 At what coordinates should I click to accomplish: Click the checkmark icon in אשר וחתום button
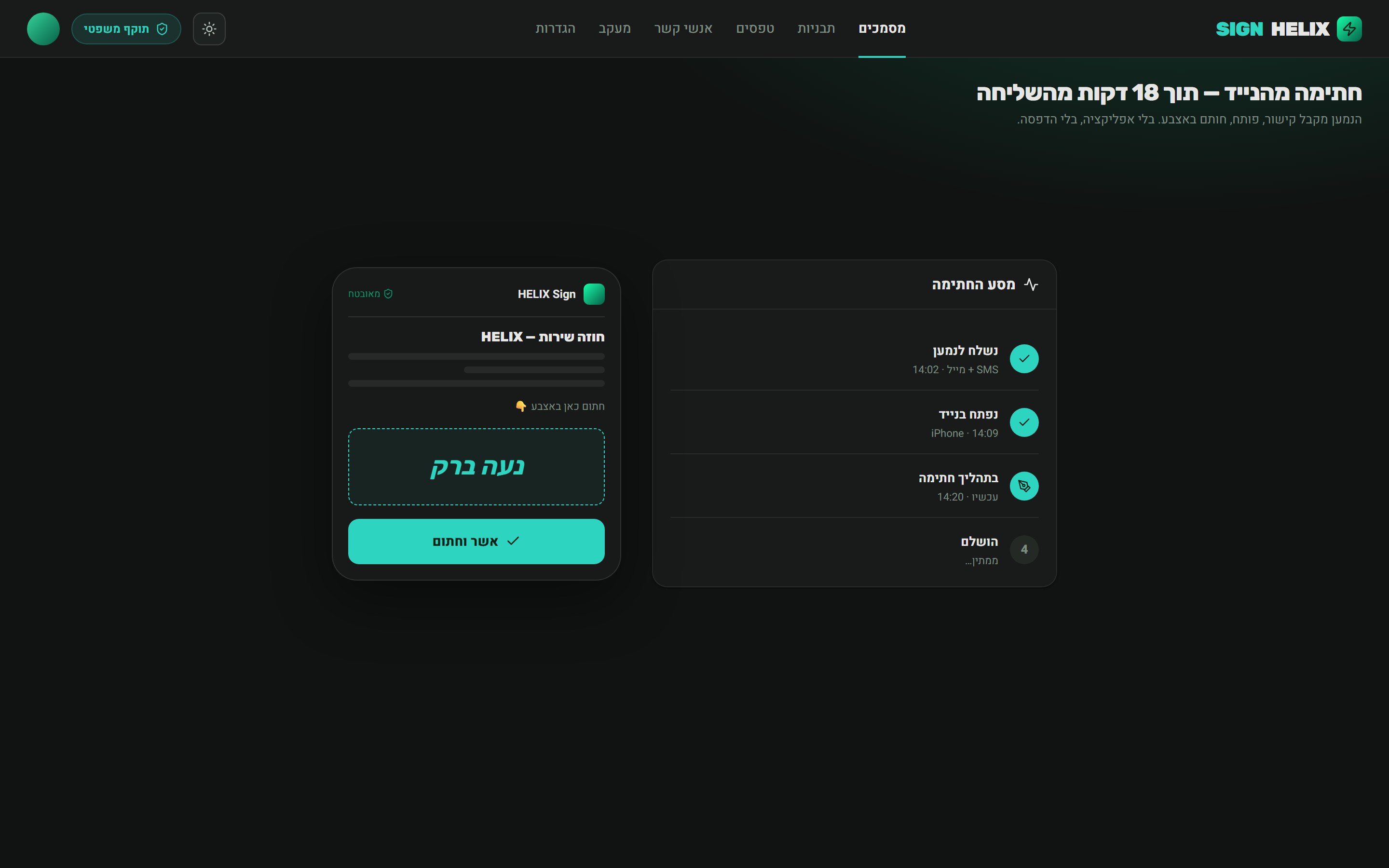tap(513, 541)
